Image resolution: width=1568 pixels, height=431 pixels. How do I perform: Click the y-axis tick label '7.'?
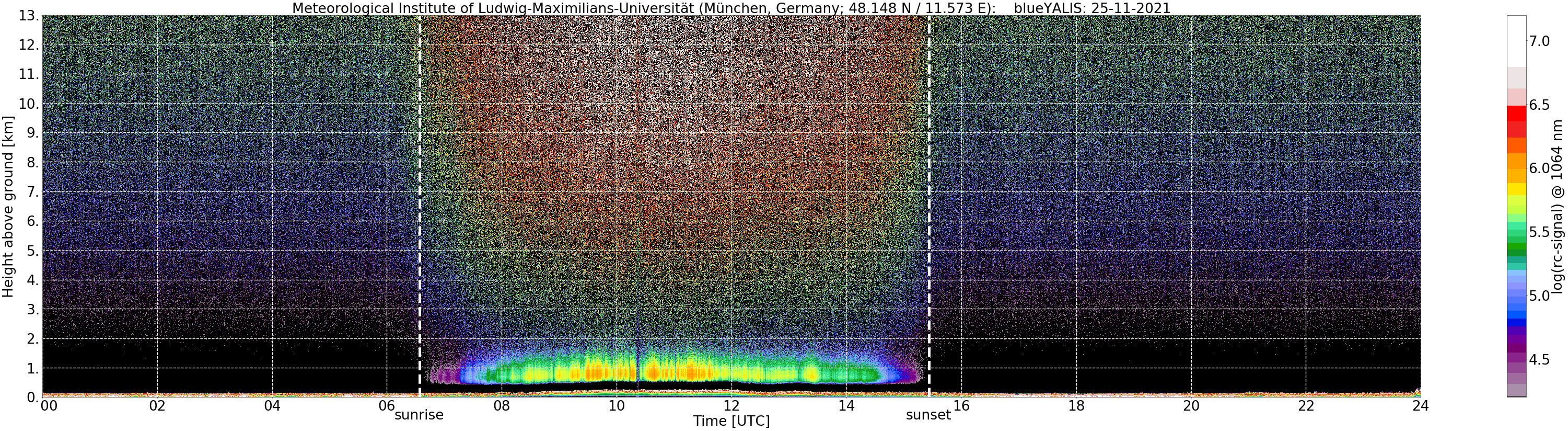tap(33, 192)
